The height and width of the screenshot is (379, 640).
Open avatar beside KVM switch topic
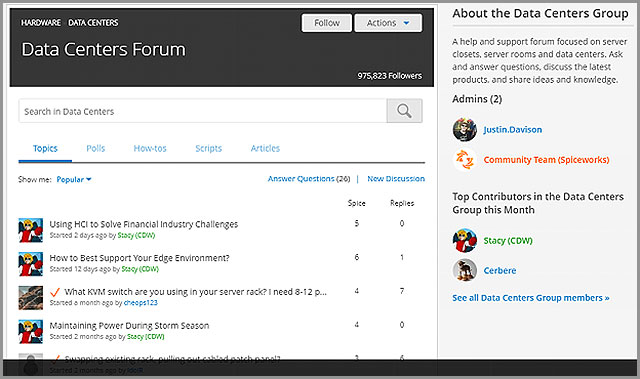click(31, 298)
